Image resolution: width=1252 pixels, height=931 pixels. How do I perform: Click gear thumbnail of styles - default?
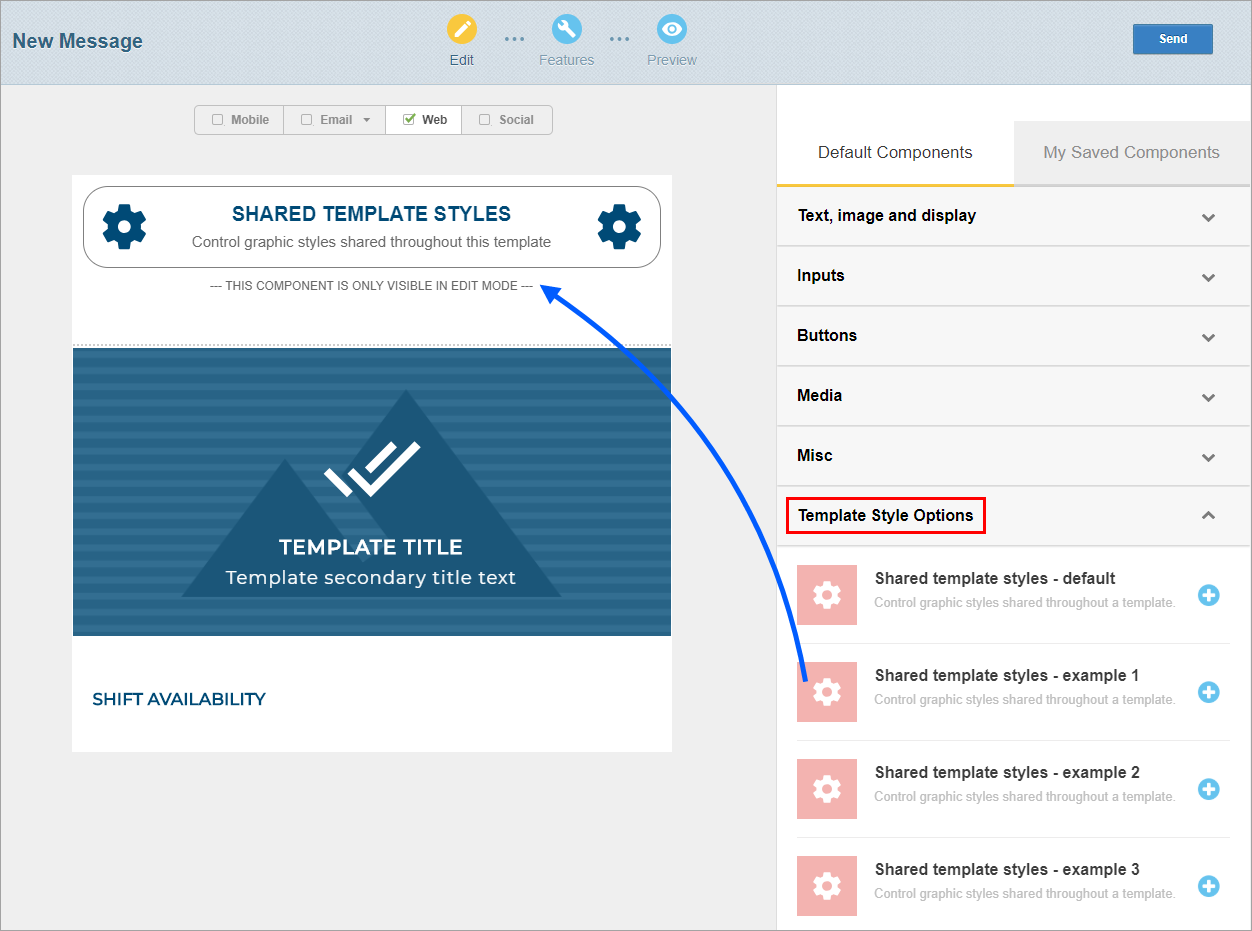(827, 595)
